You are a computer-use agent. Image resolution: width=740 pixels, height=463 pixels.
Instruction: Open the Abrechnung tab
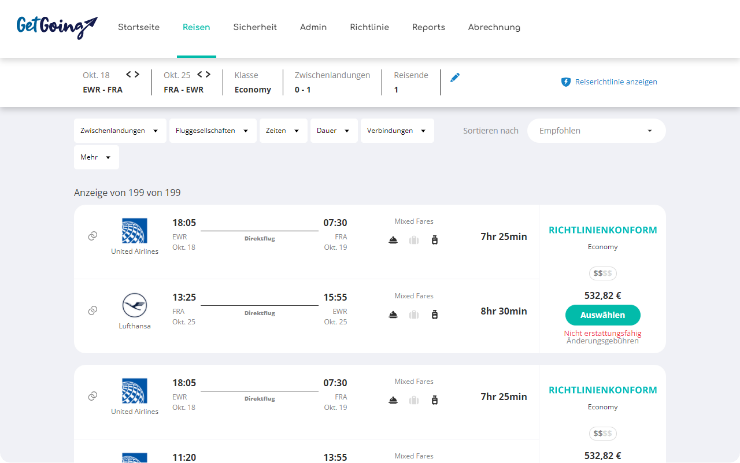[x=494, y=27]
